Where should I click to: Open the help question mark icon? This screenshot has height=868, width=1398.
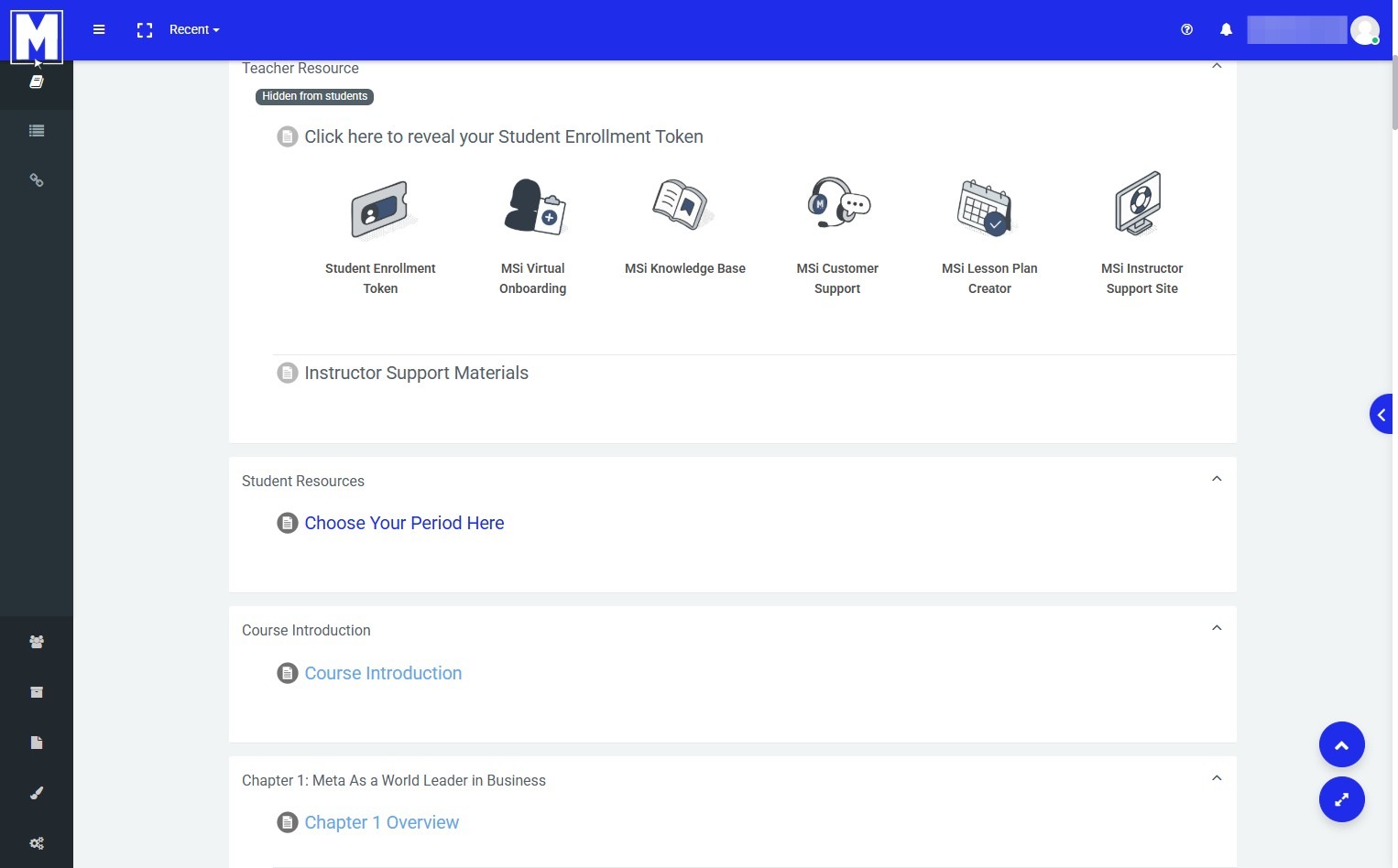(1187, 29)
